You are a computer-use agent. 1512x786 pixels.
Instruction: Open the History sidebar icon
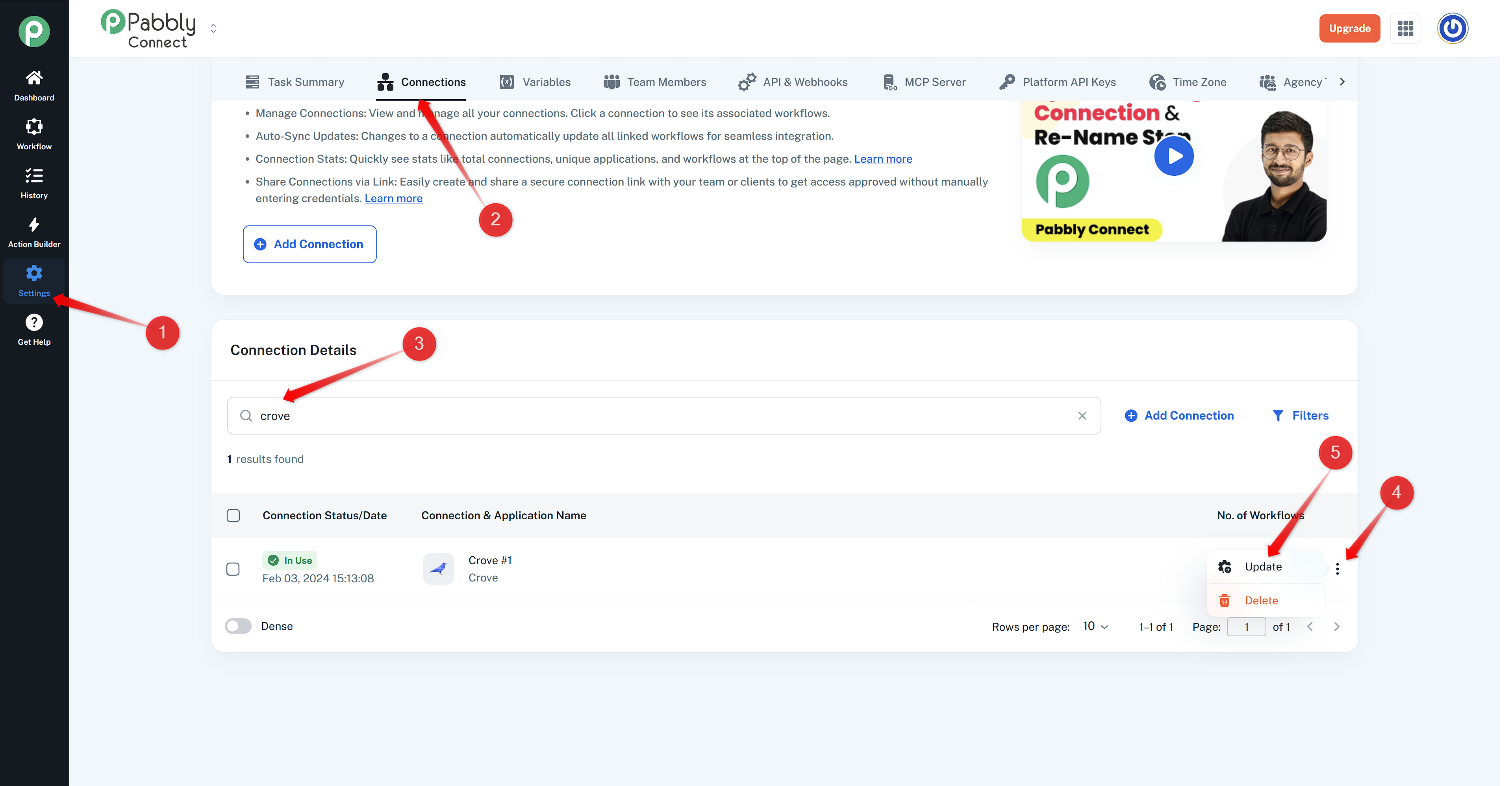pos(34,175)
